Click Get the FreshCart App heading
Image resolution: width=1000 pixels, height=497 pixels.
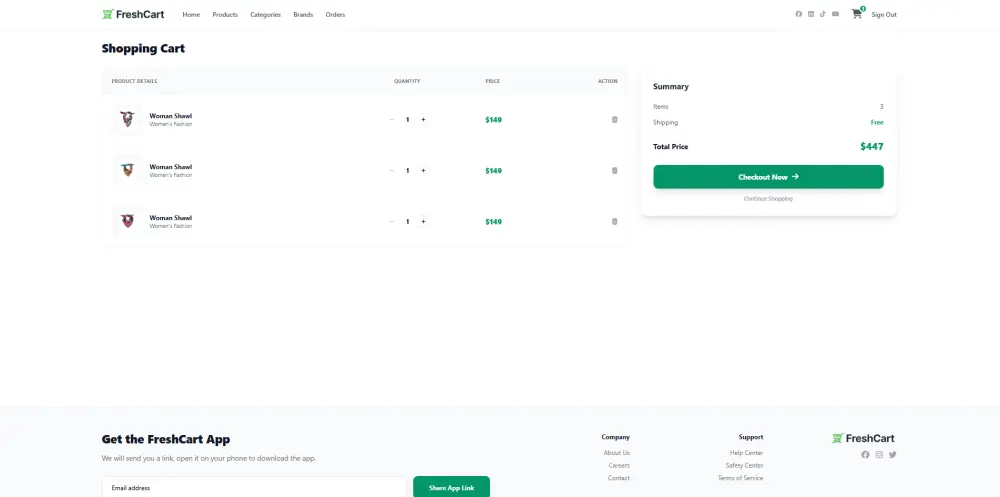tap(166, 439)
